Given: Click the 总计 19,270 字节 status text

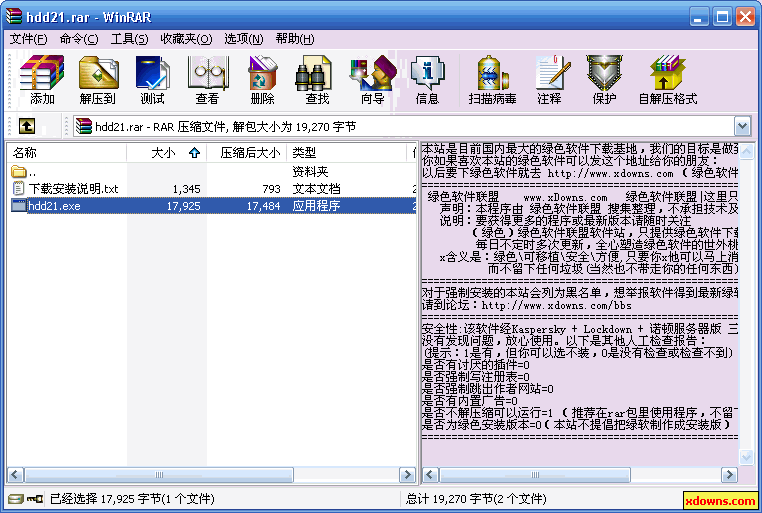Looking at the screenshot, I should (x=476, y=499).
